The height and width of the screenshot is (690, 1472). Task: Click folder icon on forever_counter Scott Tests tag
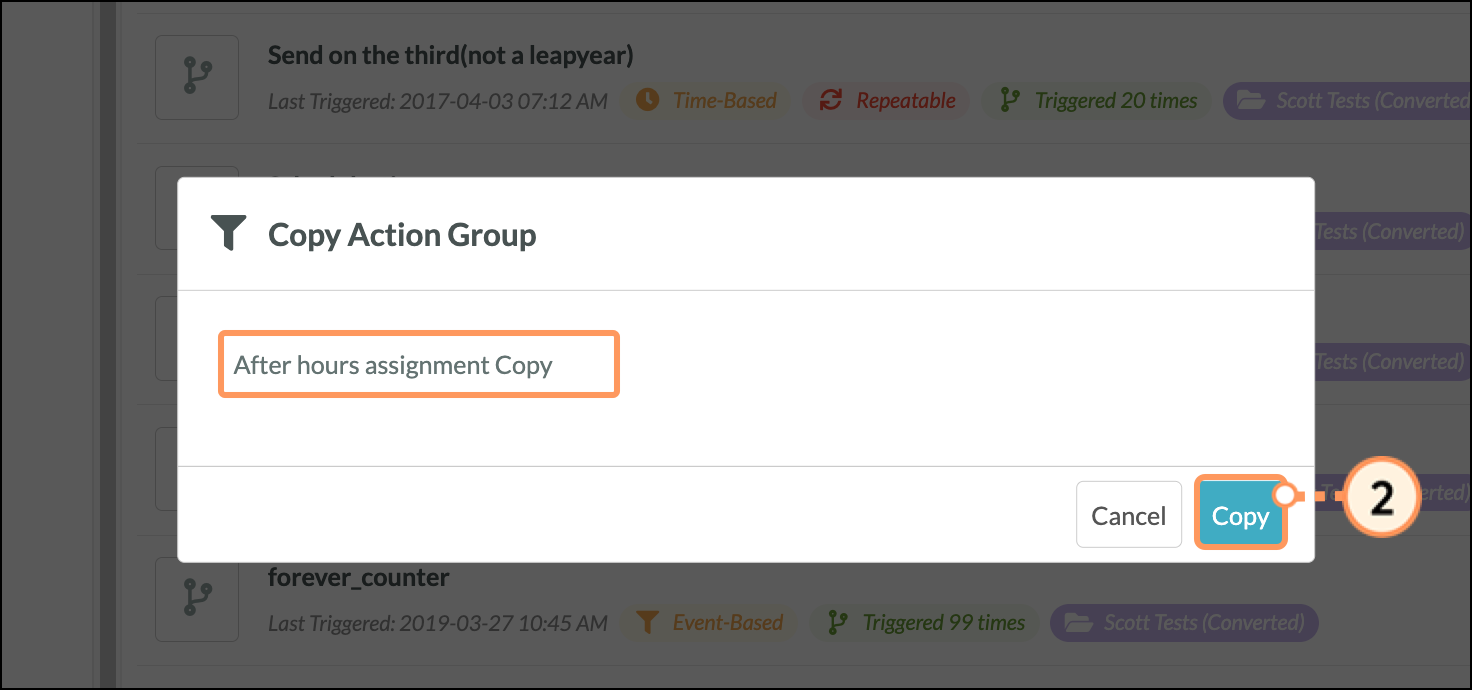click(x=1077, y=622)
